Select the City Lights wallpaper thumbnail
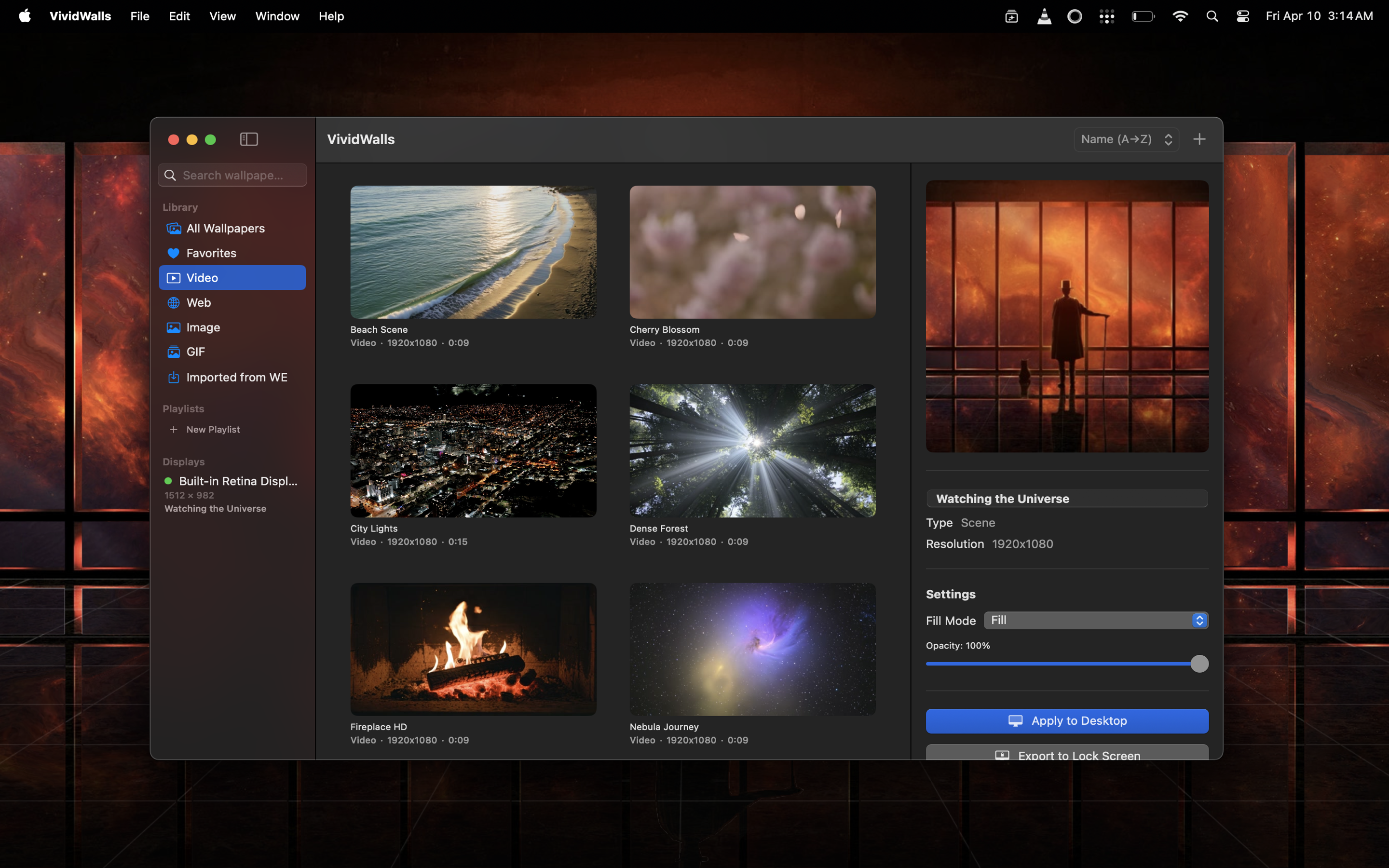This screenshot has width=1389, height=868. pyautogui.click(x=473, y=451)
